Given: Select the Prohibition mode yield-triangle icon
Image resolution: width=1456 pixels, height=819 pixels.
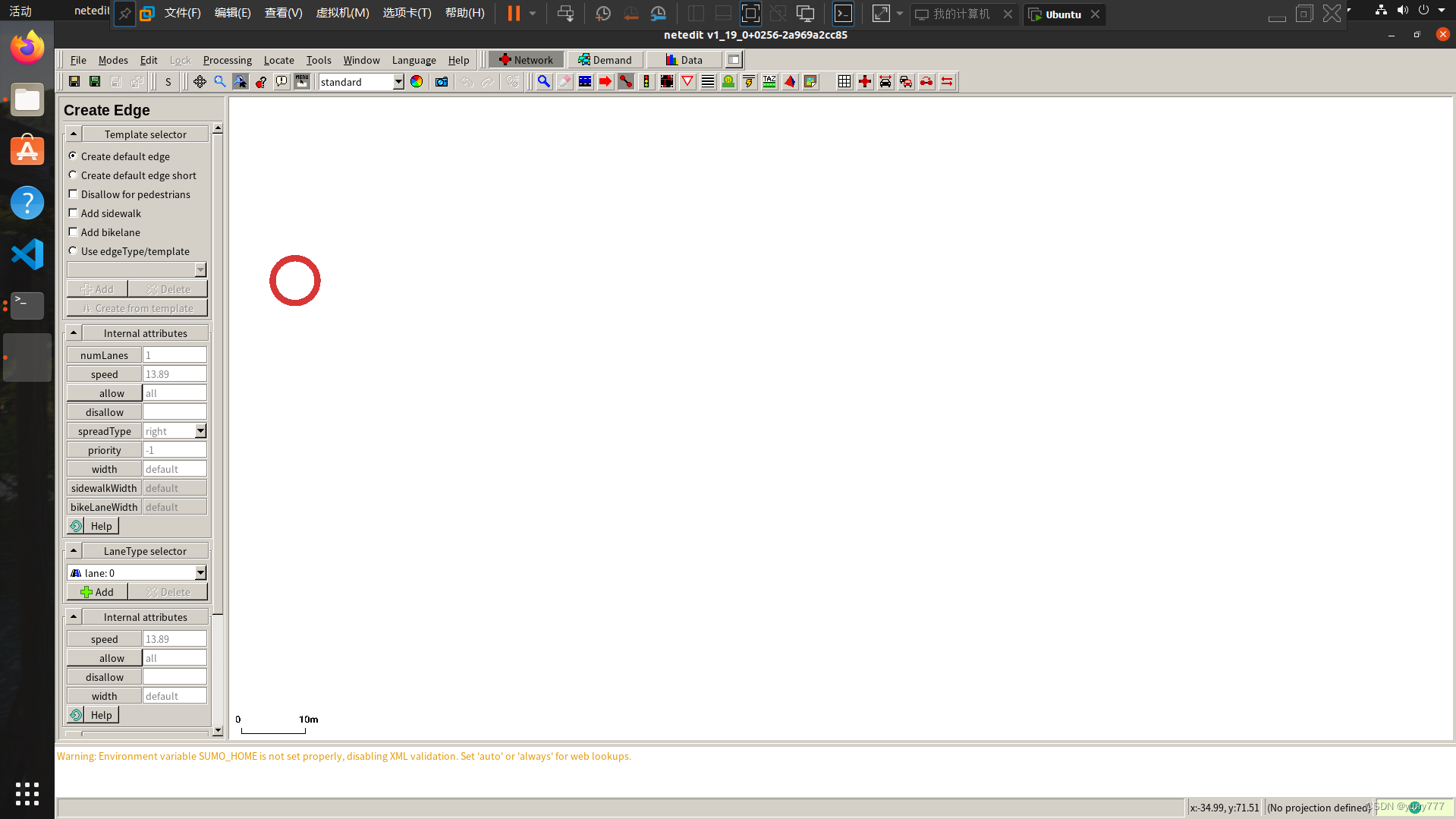Looking at the screenshot, I should tap(687, 81).
